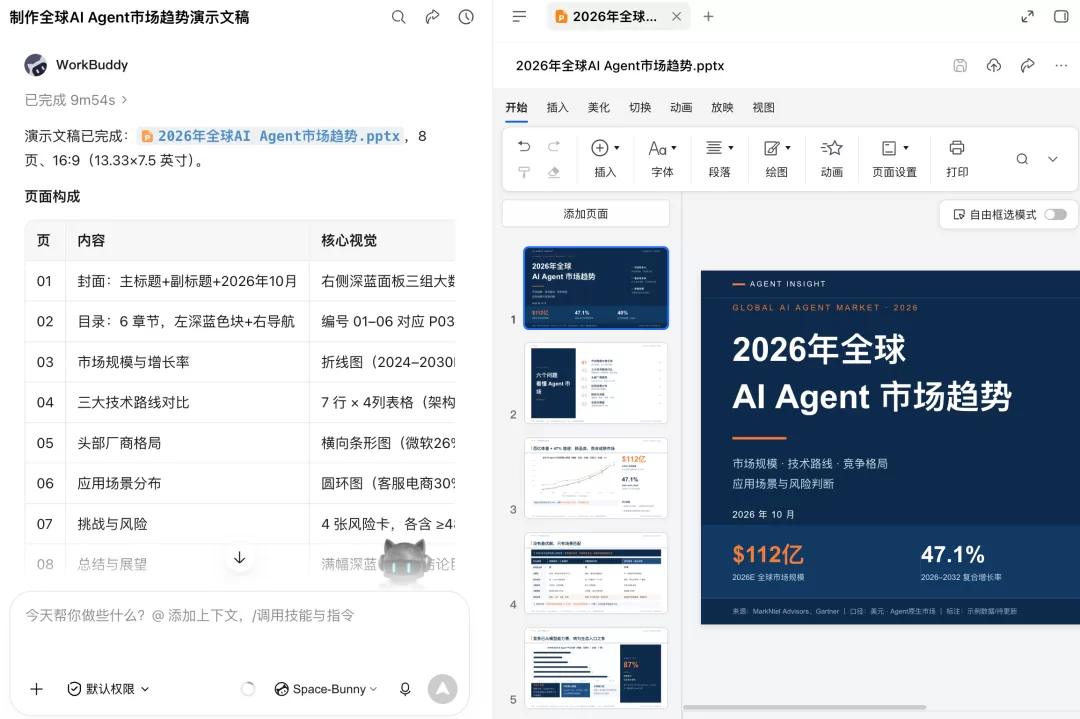The width and height of the screenshot is (1080, 719).
Task: Close the 2026年全球 file tab
Action: (676, 17)
